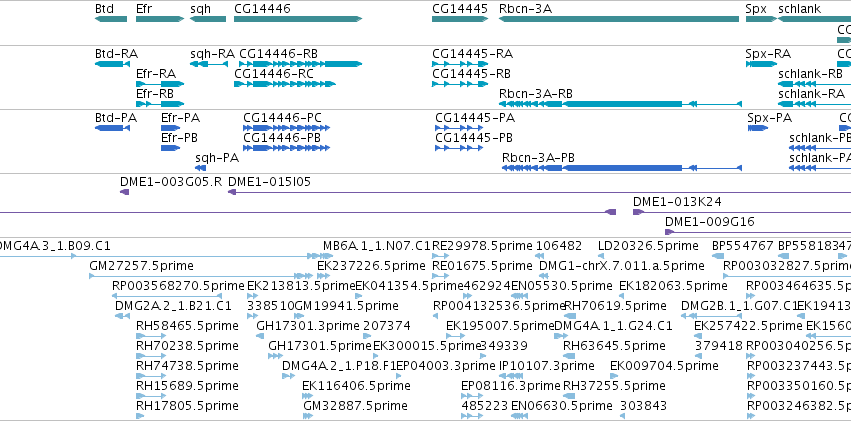Select BAC clone DME1-003G05.R
This screenshot has width=851, height=421.
coord(125,192)
